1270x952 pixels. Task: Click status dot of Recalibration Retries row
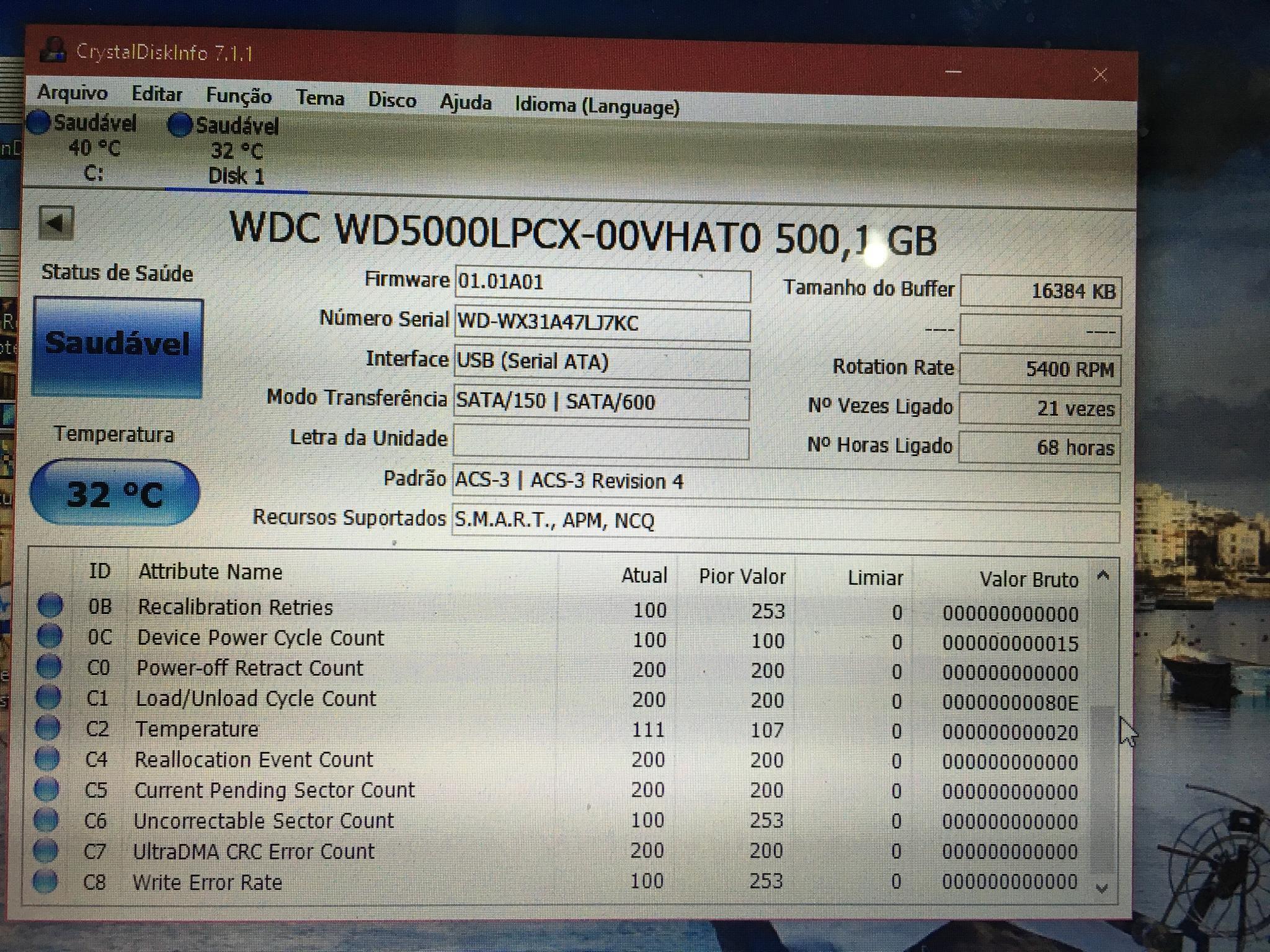50,605
